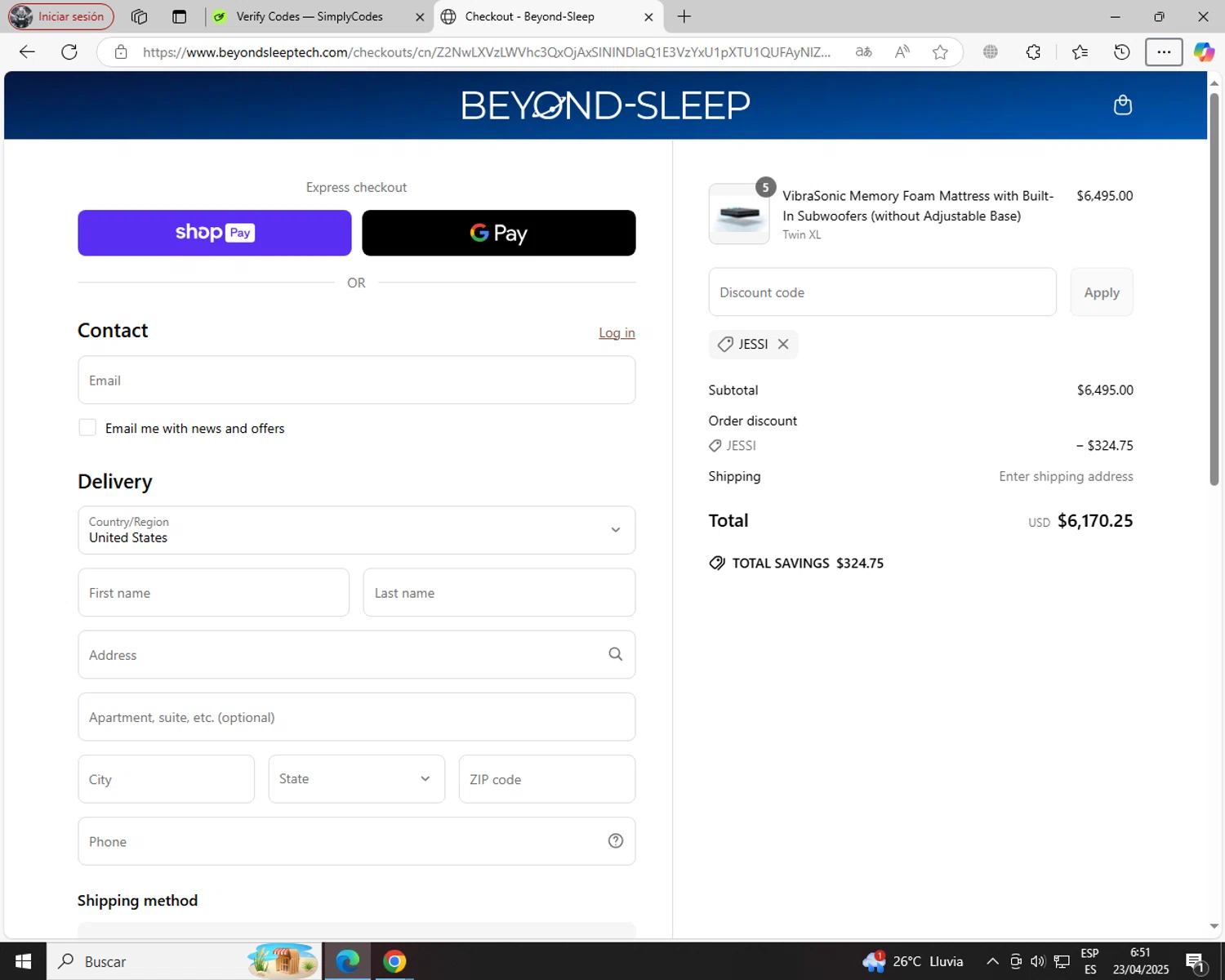
Task: Focus the Email input field
Action: [357, 380]
